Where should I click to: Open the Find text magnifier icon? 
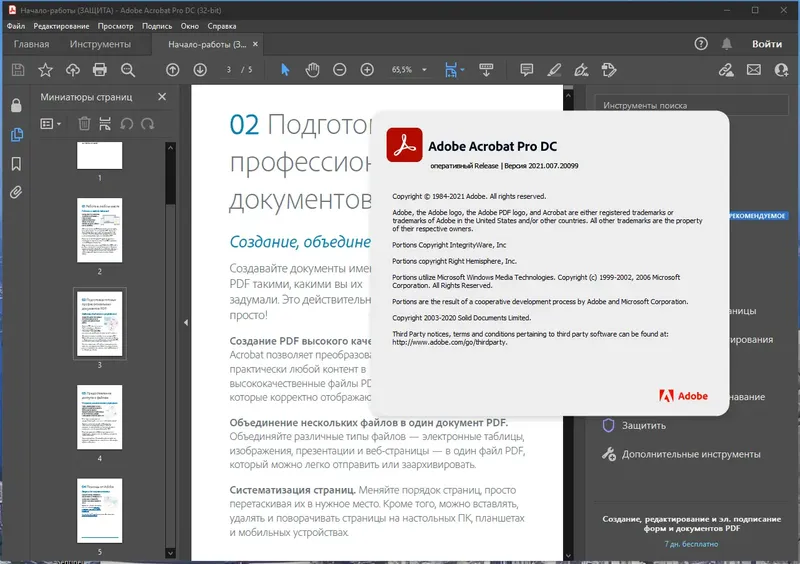(x=128, y=70)
